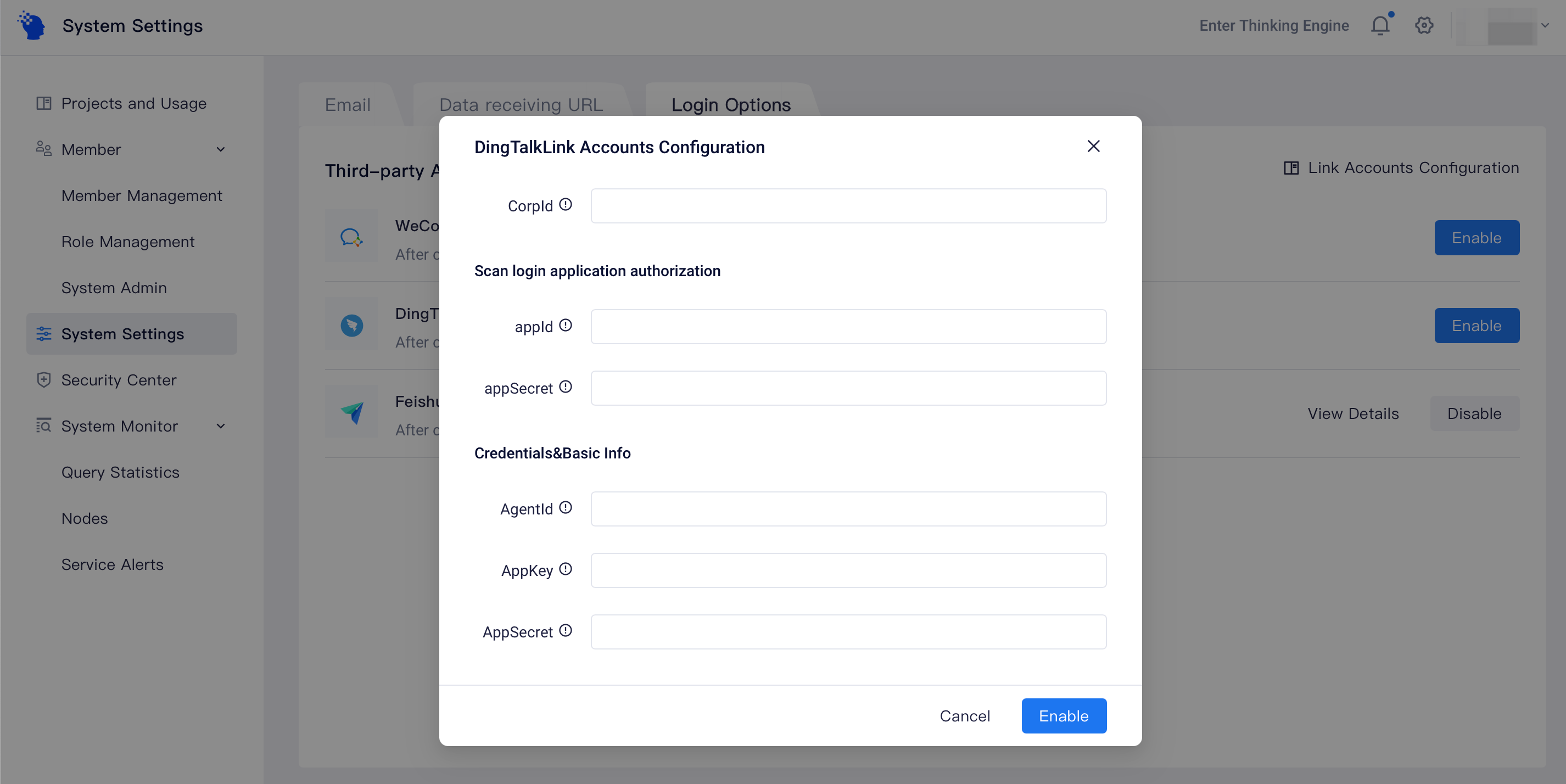This screenshot has height=784, width=1566.
Task: Click the CorpId info icon
Action: tap(566, 205)
